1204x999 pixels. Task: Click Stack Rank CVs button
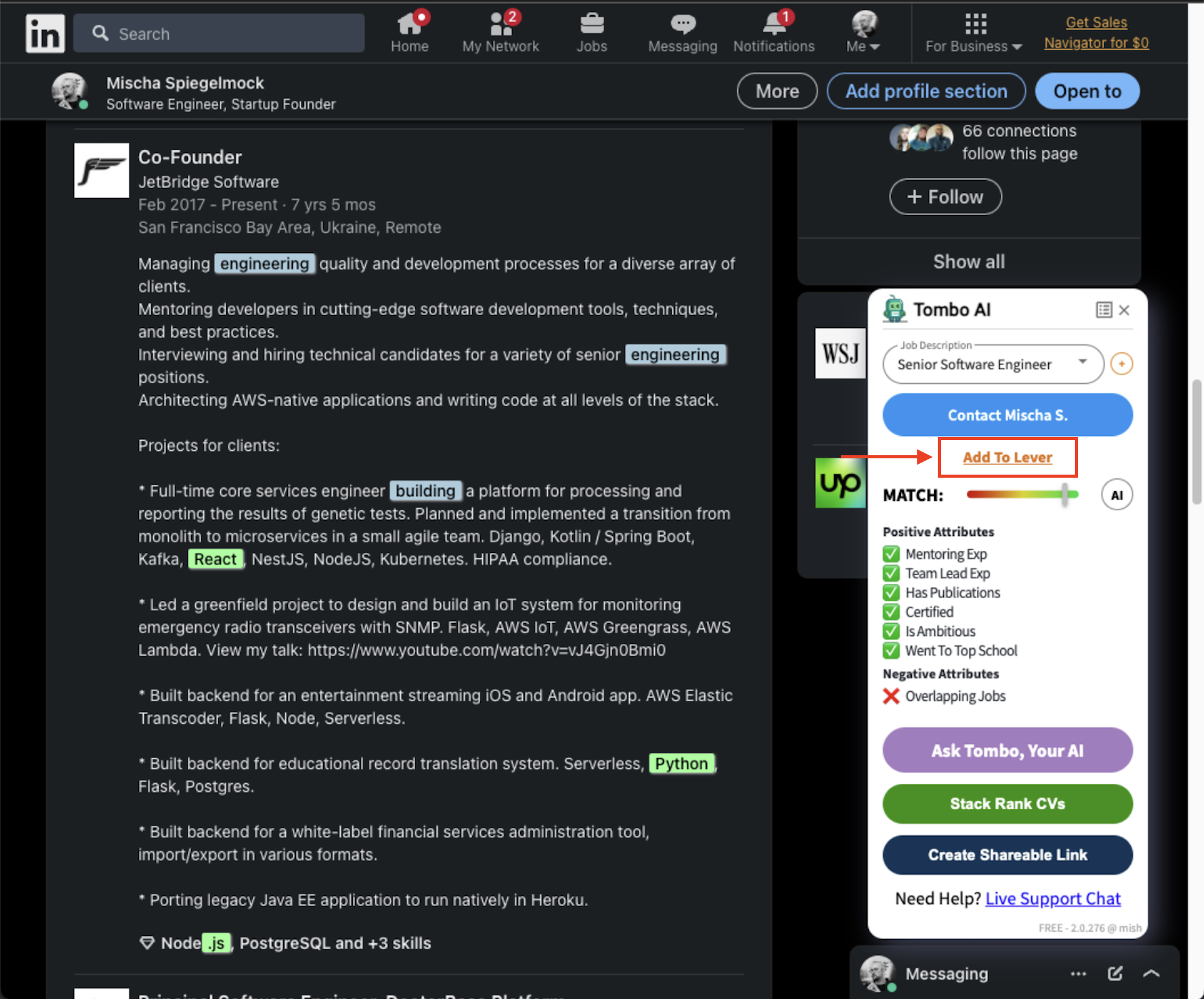click(1008, 804)
